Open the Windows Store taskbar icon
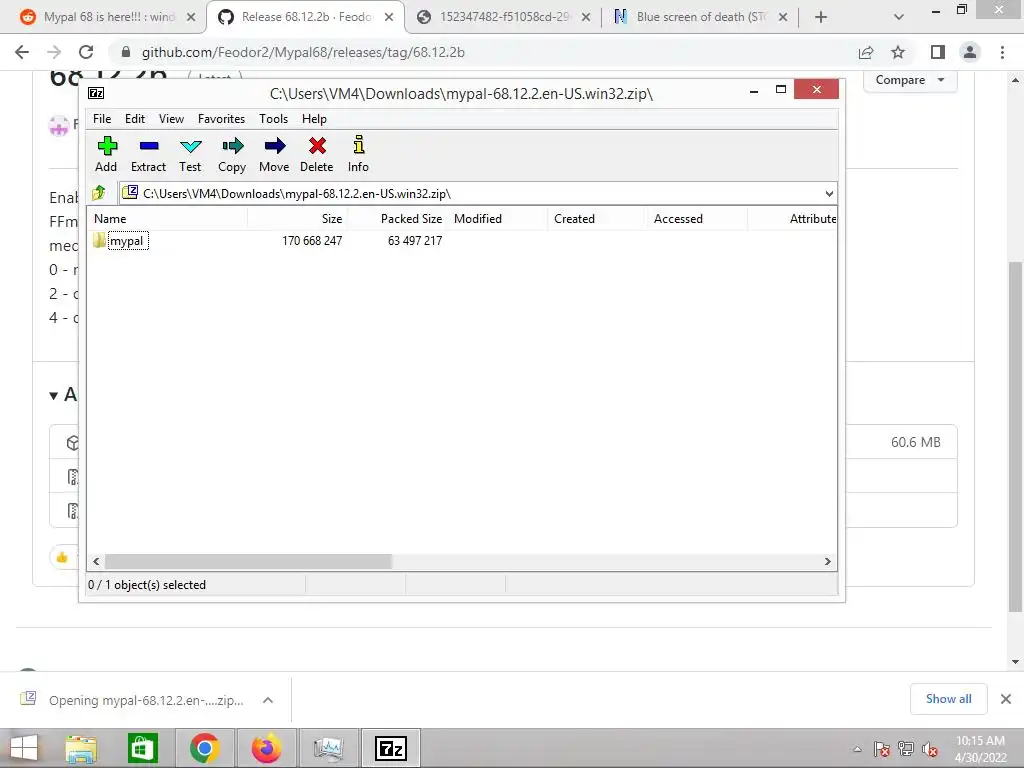Screen dimensions: 1024x768 [142, 748]
